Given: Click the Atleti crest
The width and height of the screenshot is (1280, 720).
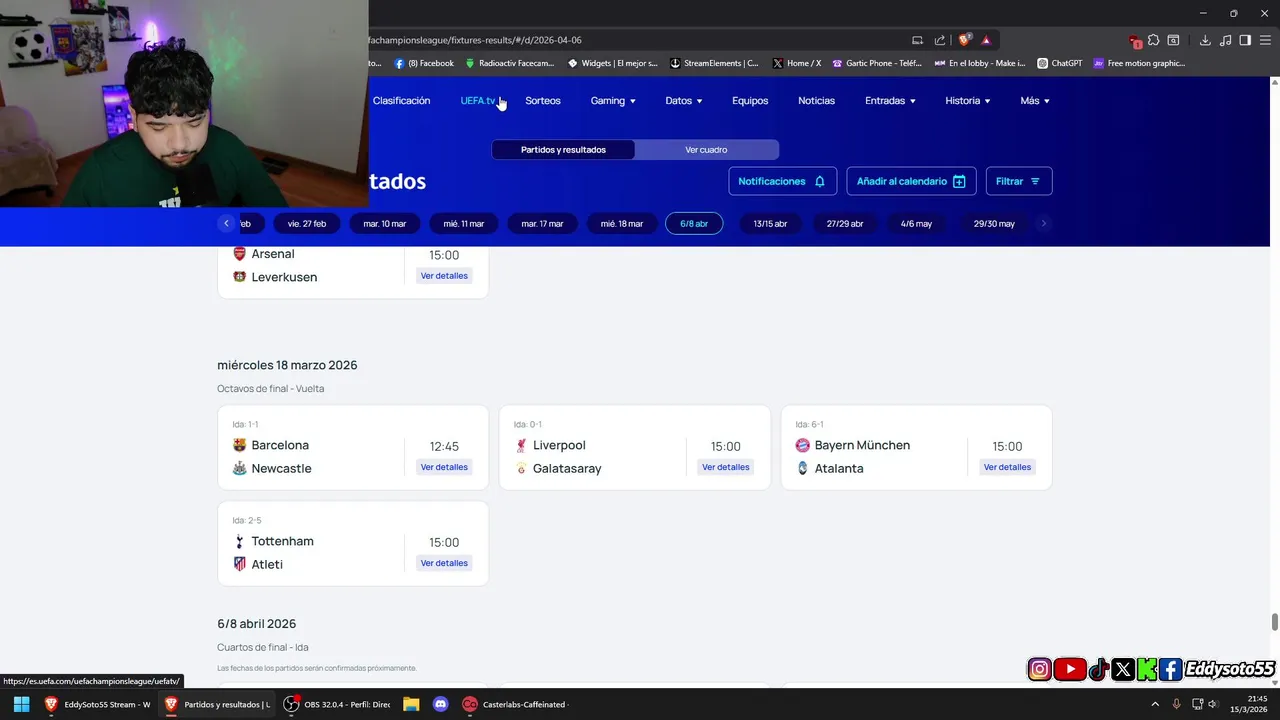Looking at the screenshot, I should pos(239,564).
